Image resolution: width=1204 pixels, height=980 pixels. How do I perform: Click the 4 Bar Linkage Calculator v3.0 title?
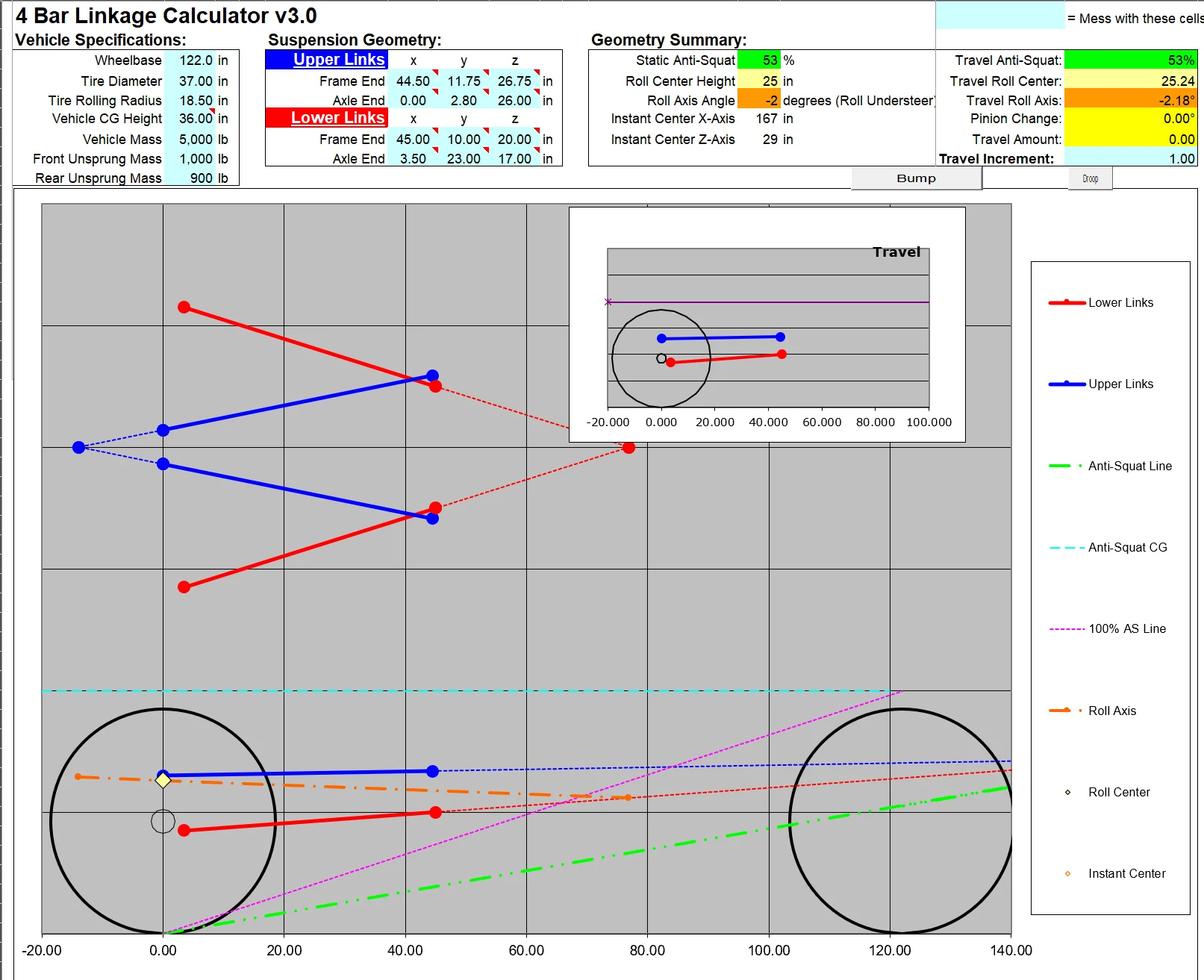coord(166,16)
